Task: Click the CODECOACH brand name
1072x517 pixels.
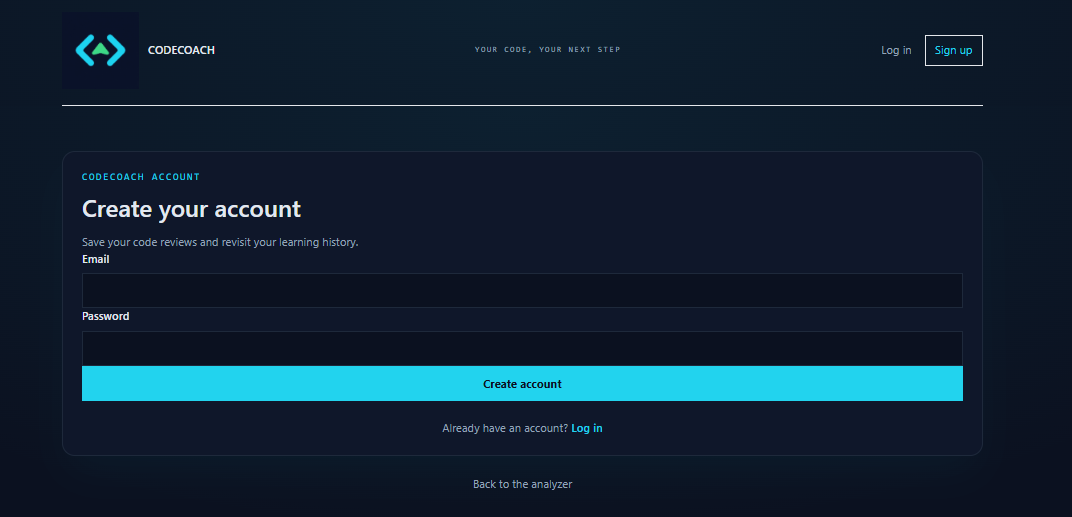Action: [181, 50]
